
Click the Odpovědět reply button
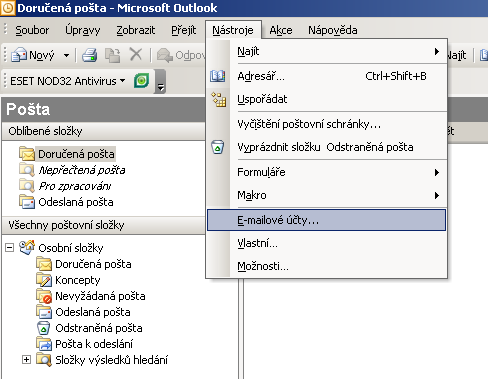(x=180, y=55)
